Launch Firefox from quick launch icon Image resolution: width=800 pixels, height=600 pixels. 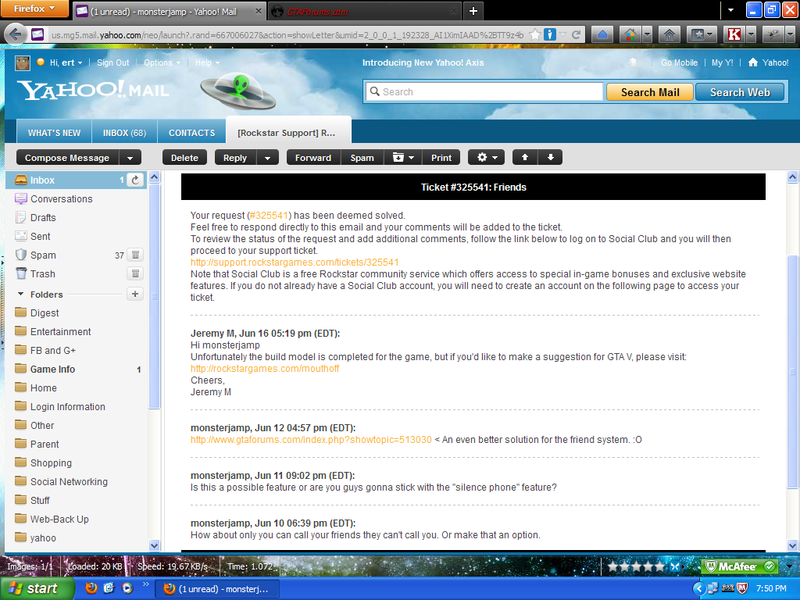(91, 588)
